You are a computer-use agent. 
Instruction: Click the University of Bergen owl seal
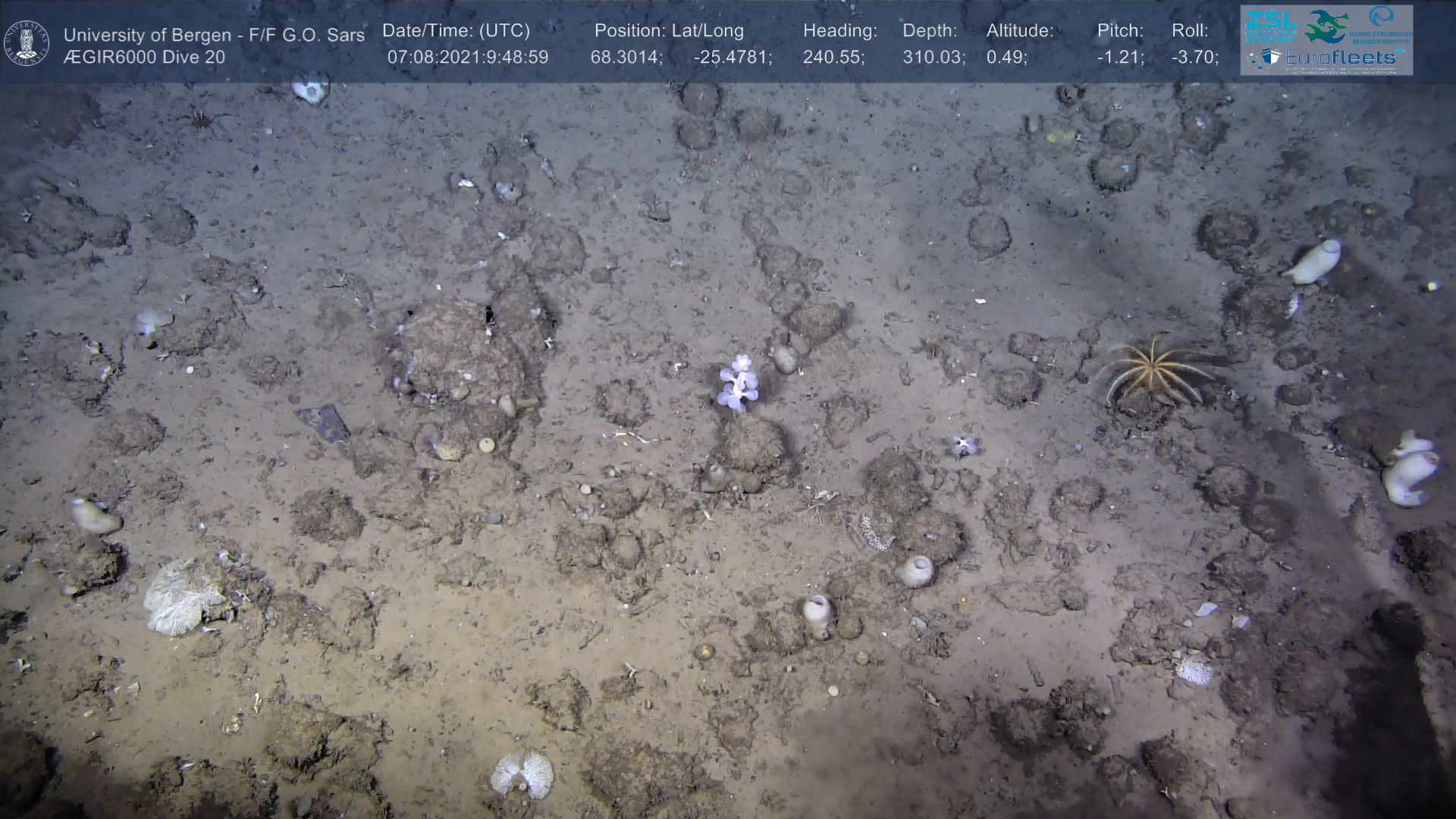pyautogui.click(x=27, y=42)
